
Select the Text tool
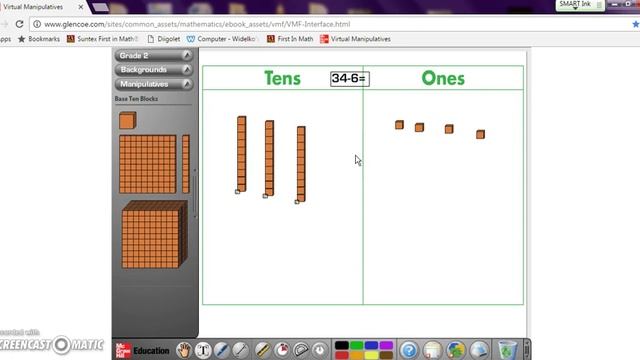pos(203,350)
